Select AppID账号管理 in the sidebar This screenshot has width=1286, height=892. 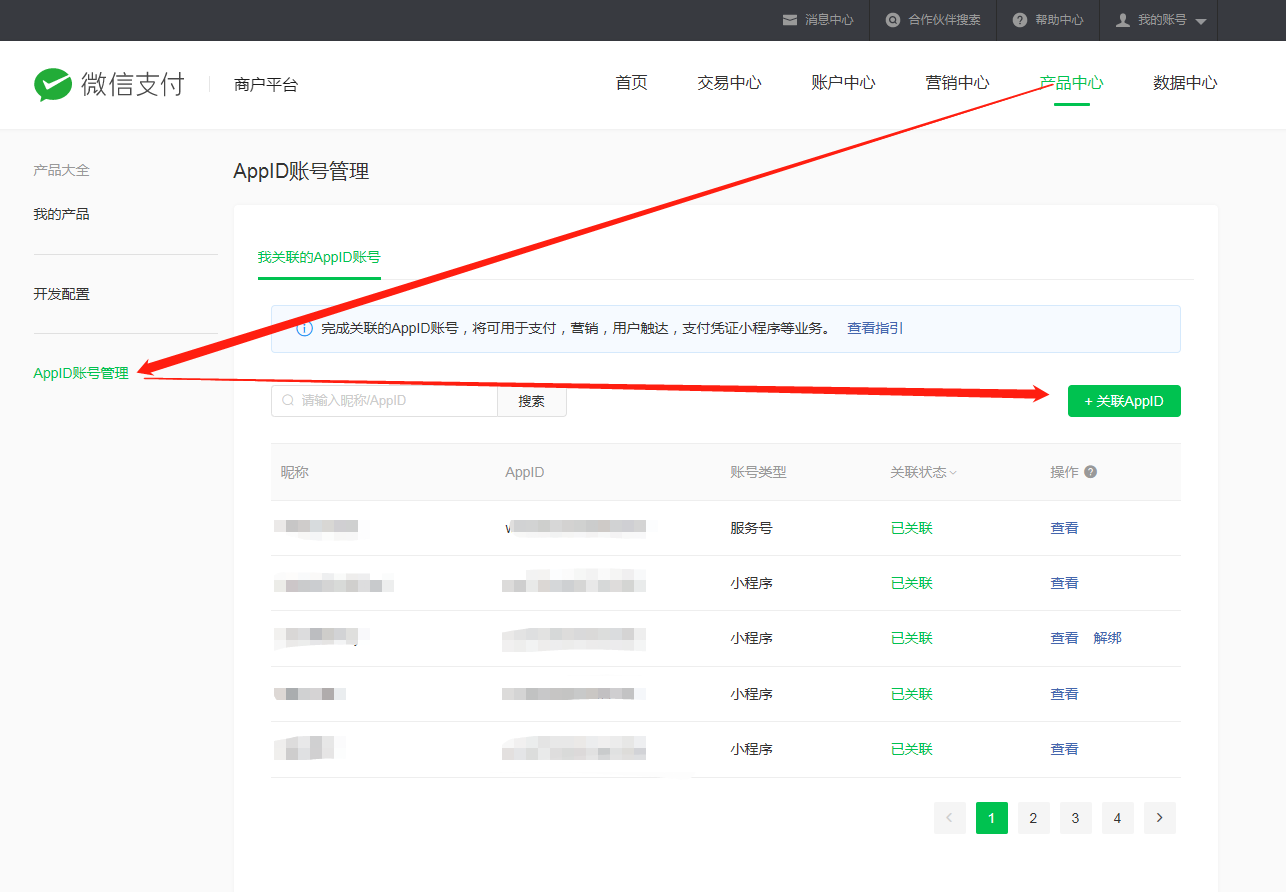coord(81,373)
